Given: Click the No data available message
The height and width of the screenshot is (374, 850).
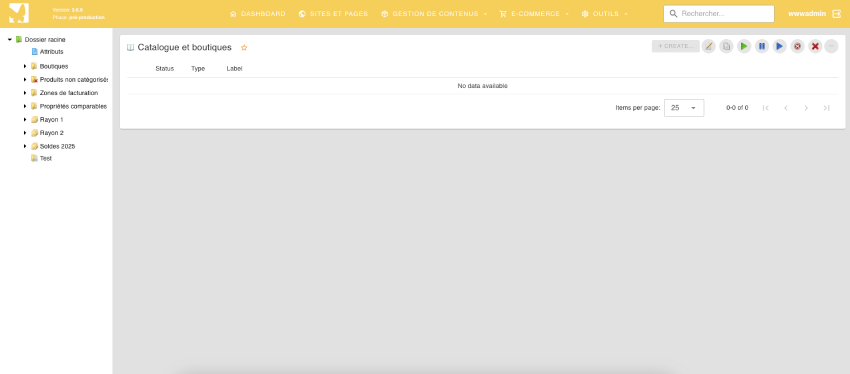Looking at the screenshot, I should tap(482, 86).
